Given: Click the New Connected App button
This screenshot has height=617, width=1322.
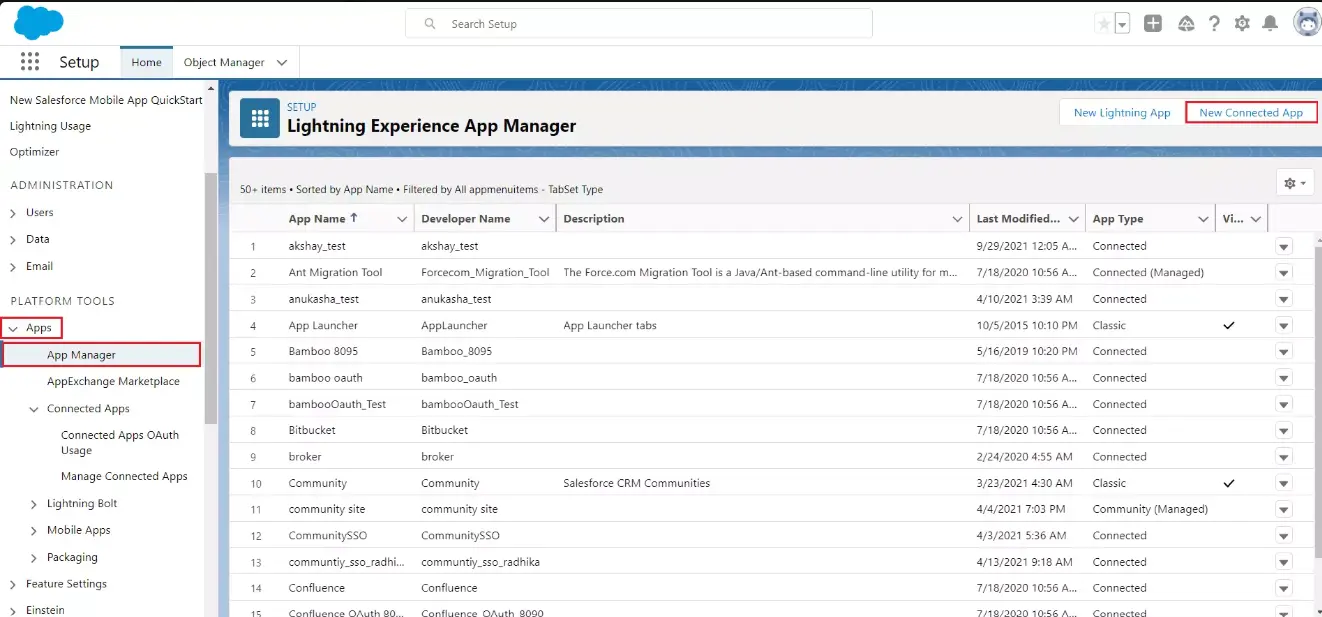Looking at the screenshot, I should pyautogui.click(x=1251, y=113).
